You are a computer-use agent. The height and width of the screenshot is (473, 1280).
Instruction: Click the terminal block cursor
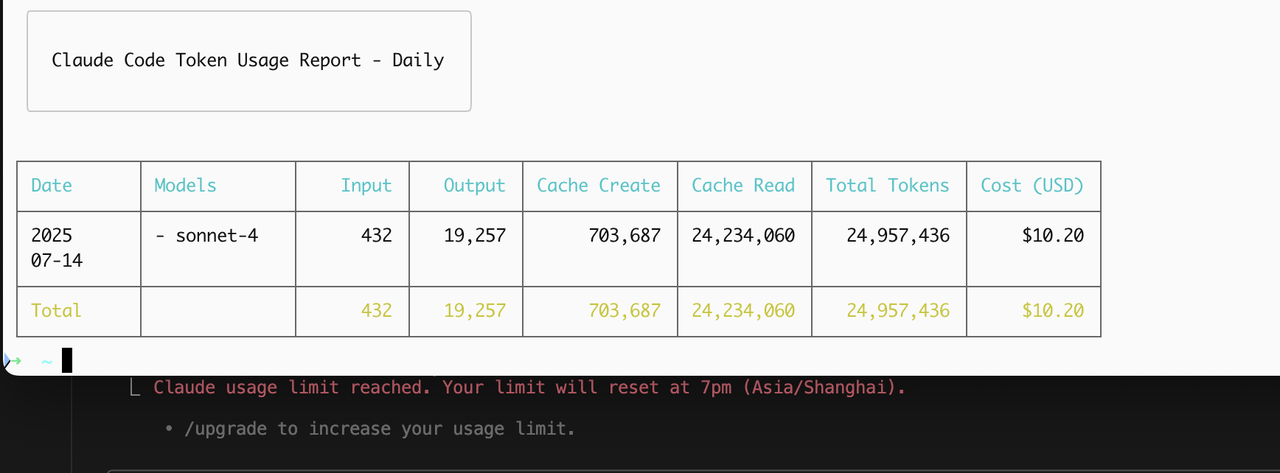pyautogui.click(x=67, y=360)
